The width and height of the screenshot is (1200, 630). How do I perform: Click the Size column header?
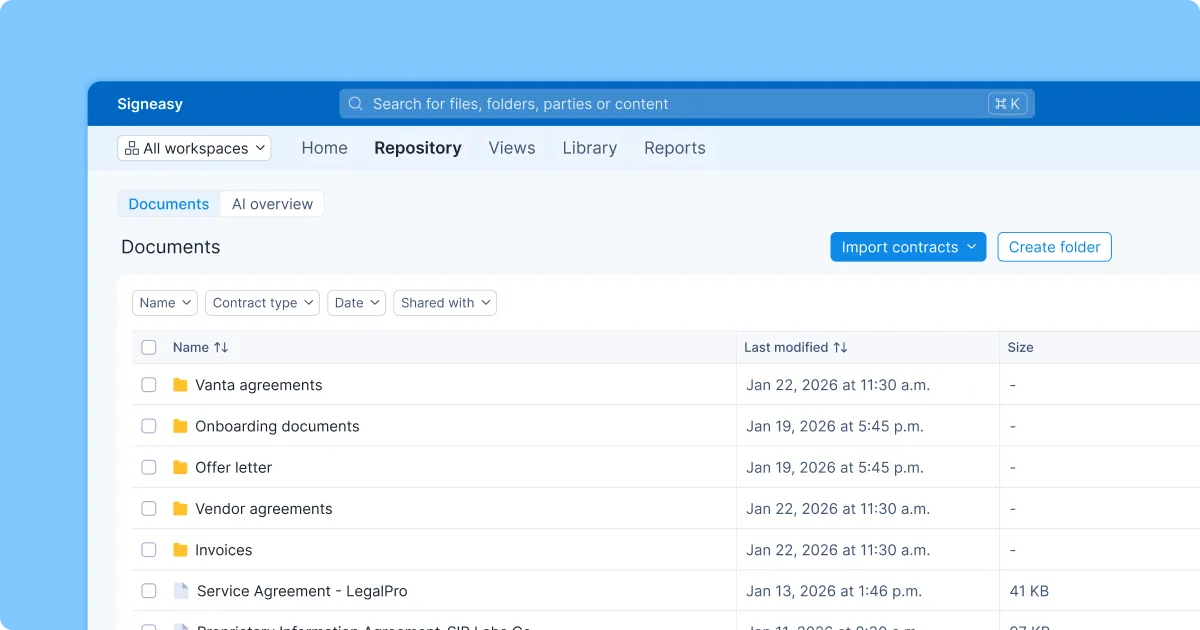click(1020, 347)
